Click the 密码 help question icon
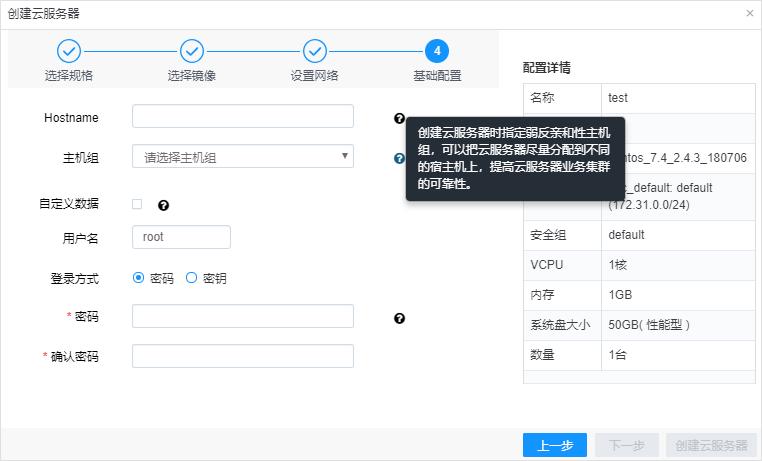This screenshot has width=762, height=461. click(x=399, y=318)
